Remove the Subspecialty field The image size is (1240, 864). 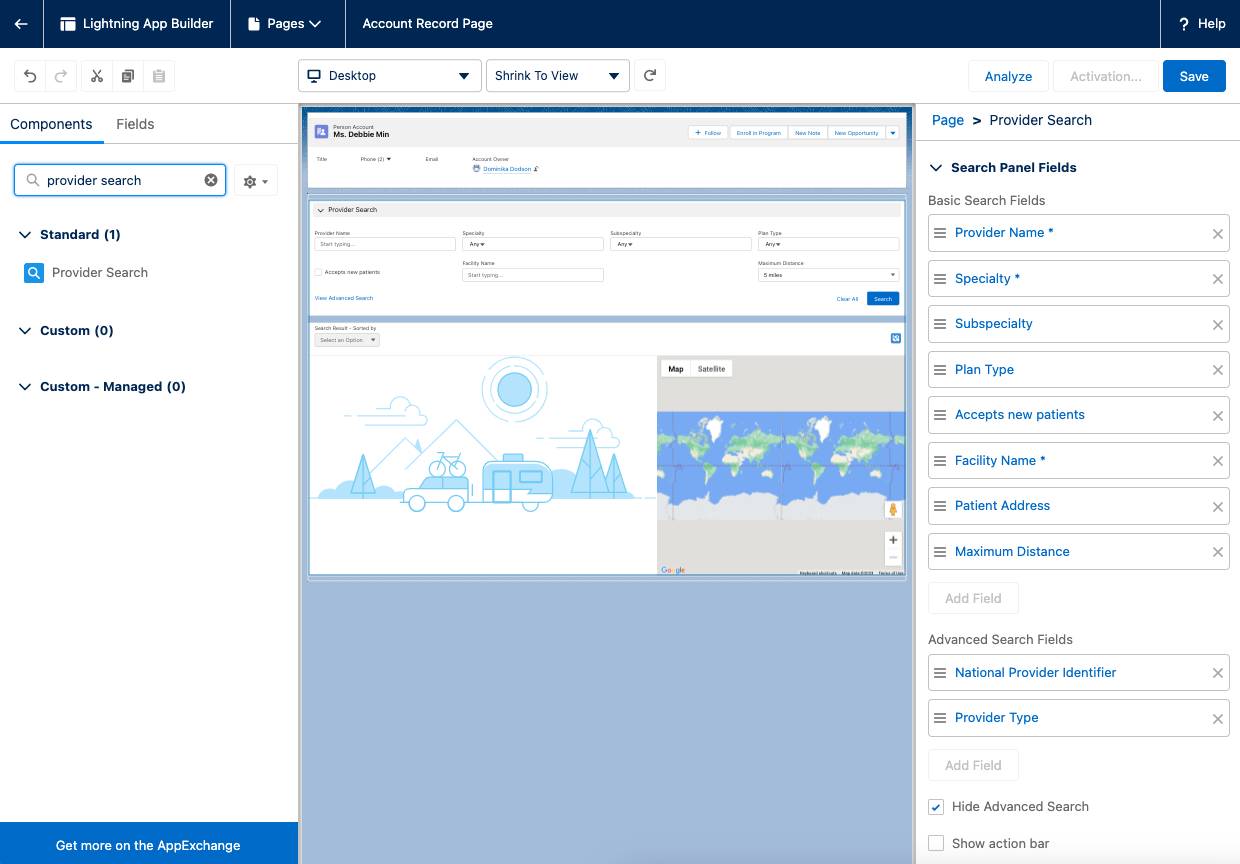click(1218, 325)
